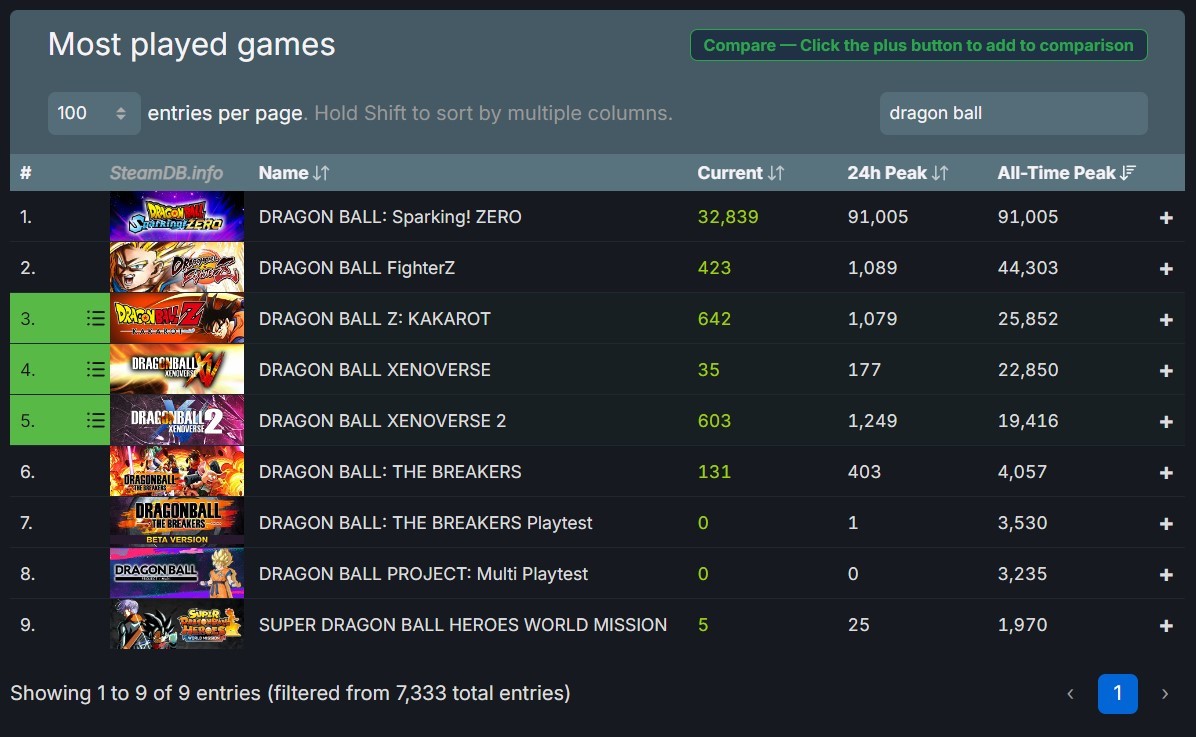
Task: Open DRAGON BALL XENOVERSE thumbnail
Action: point(177,369)
